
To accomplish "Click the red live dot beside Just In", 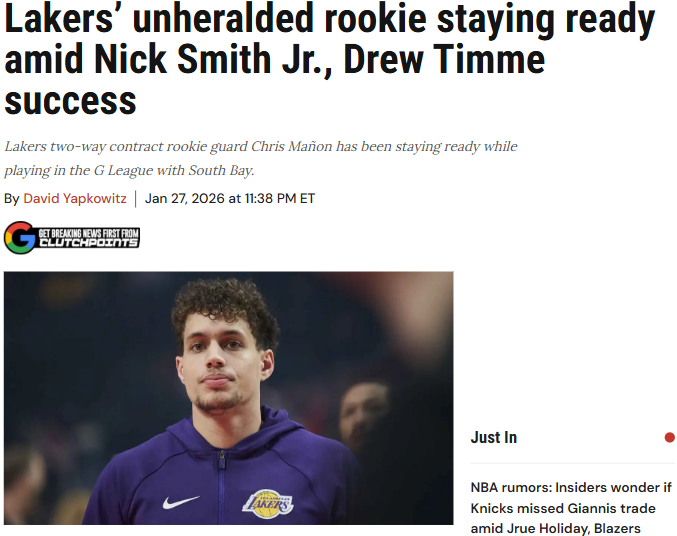I will [x=670, y=438].
